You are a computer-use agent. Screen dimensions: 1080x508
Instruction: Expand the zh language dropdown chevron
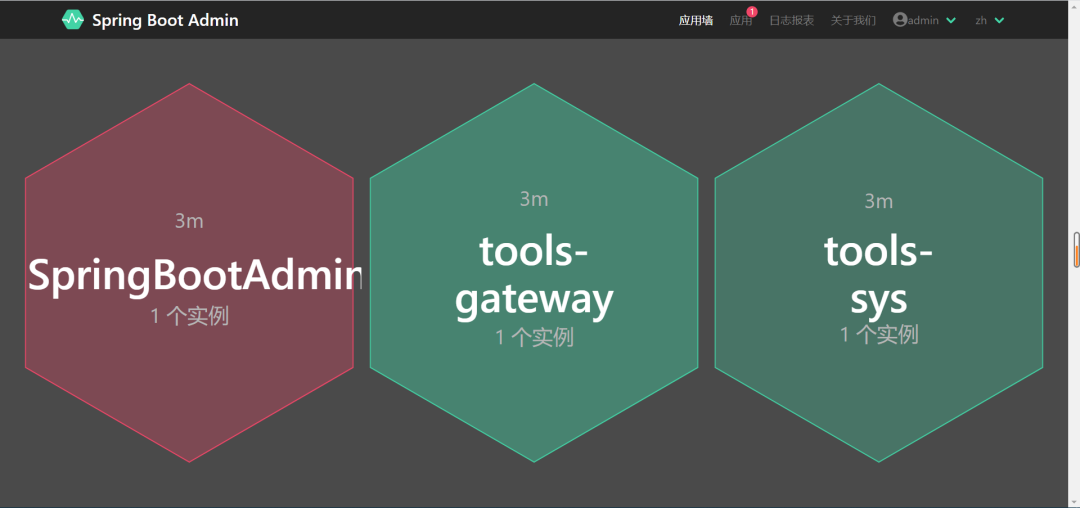point(999,21)
